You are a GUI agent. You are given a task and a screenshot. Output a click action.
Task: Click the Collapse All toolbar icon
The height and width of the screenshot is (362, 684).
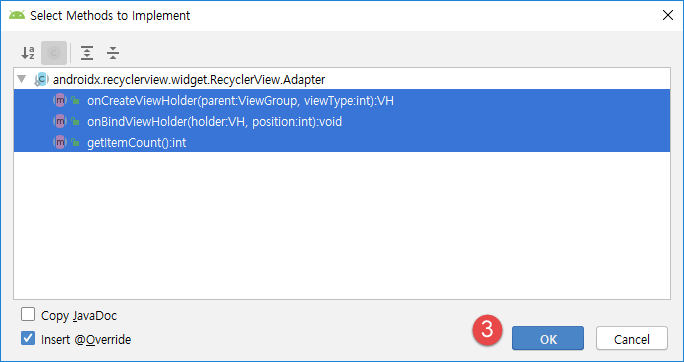click(x=113, y=53)
